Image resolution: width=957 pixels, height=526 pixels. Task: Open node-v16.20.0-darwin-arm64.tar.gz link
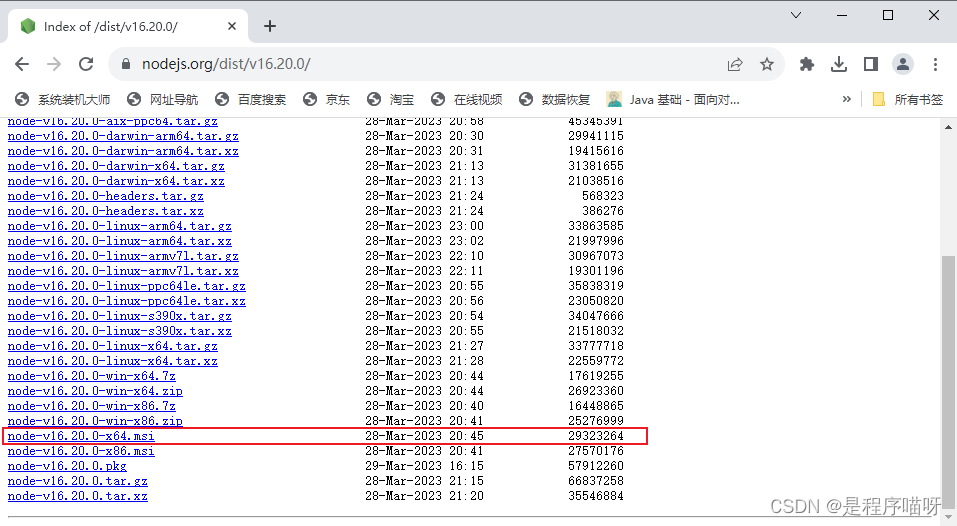click(123, 136)
